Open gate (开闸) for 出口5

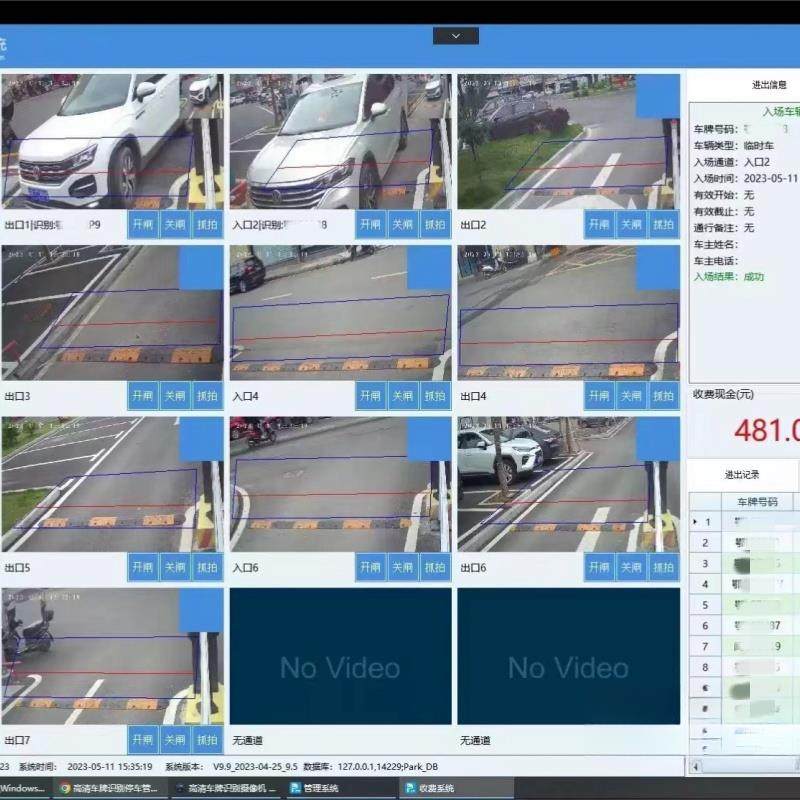(143, 567)
